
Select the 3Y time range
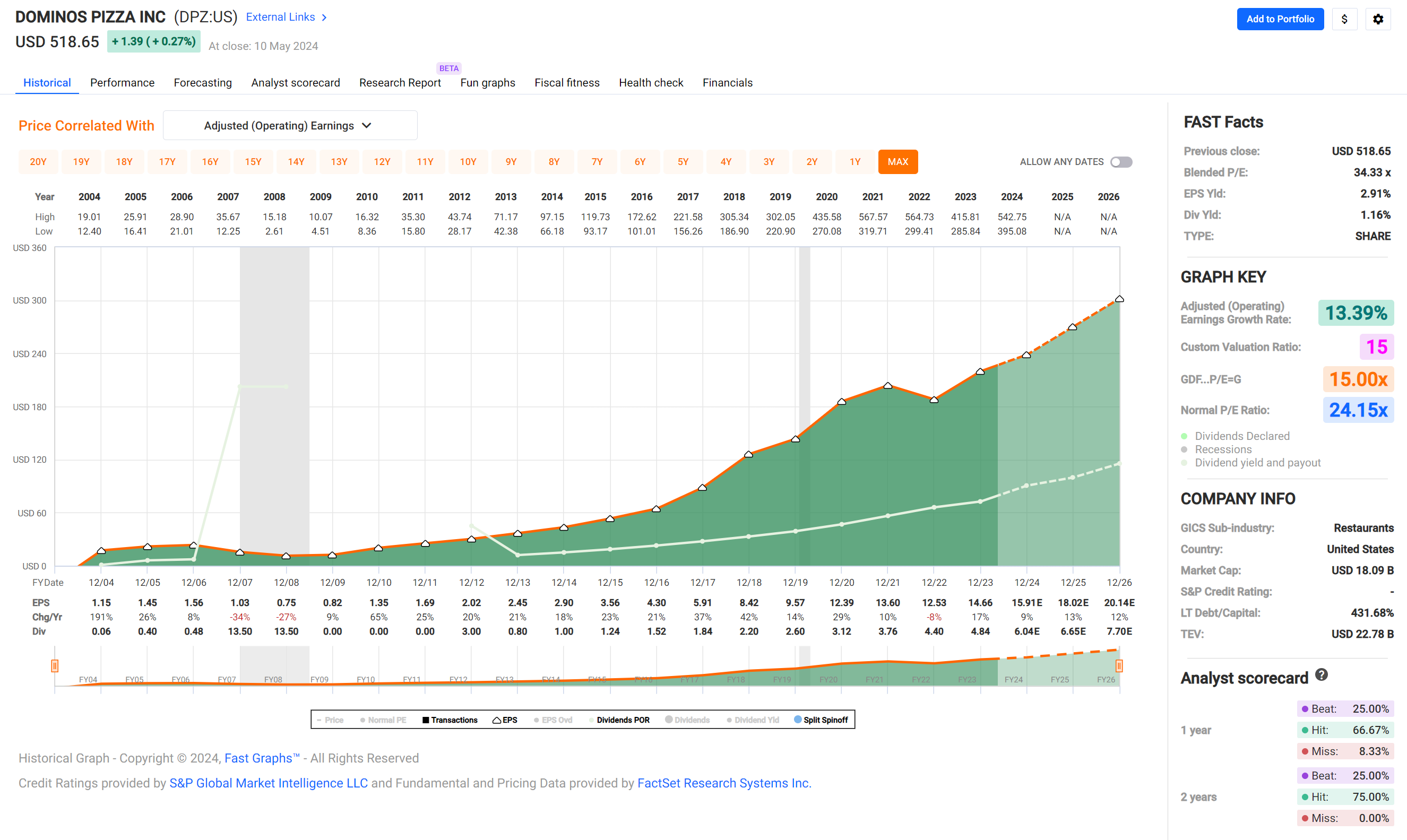(769, 162)
